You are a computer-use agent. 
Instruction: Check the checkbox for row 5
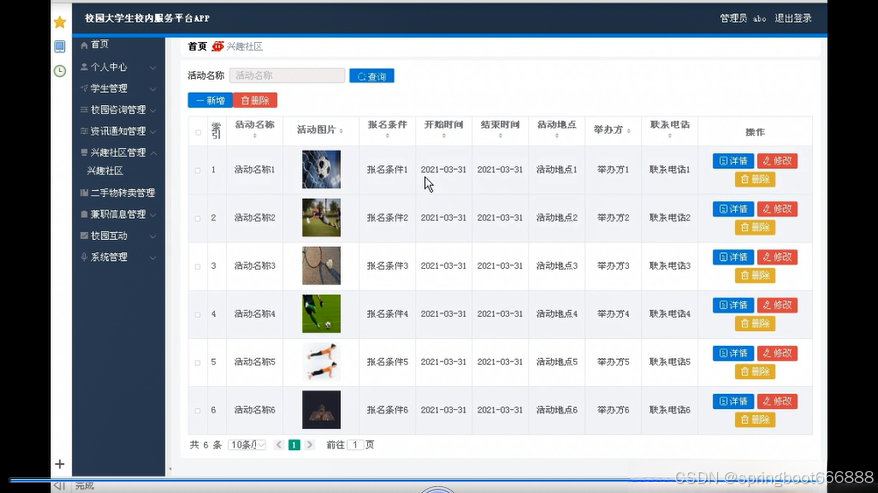(198, 363)
